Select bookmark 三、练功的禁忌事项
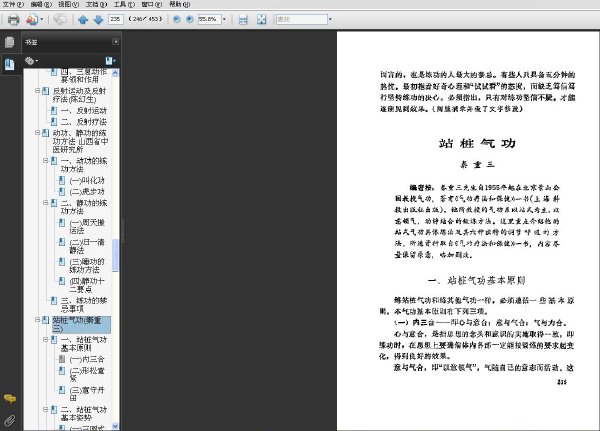600x431 pixels. [84, 305]
